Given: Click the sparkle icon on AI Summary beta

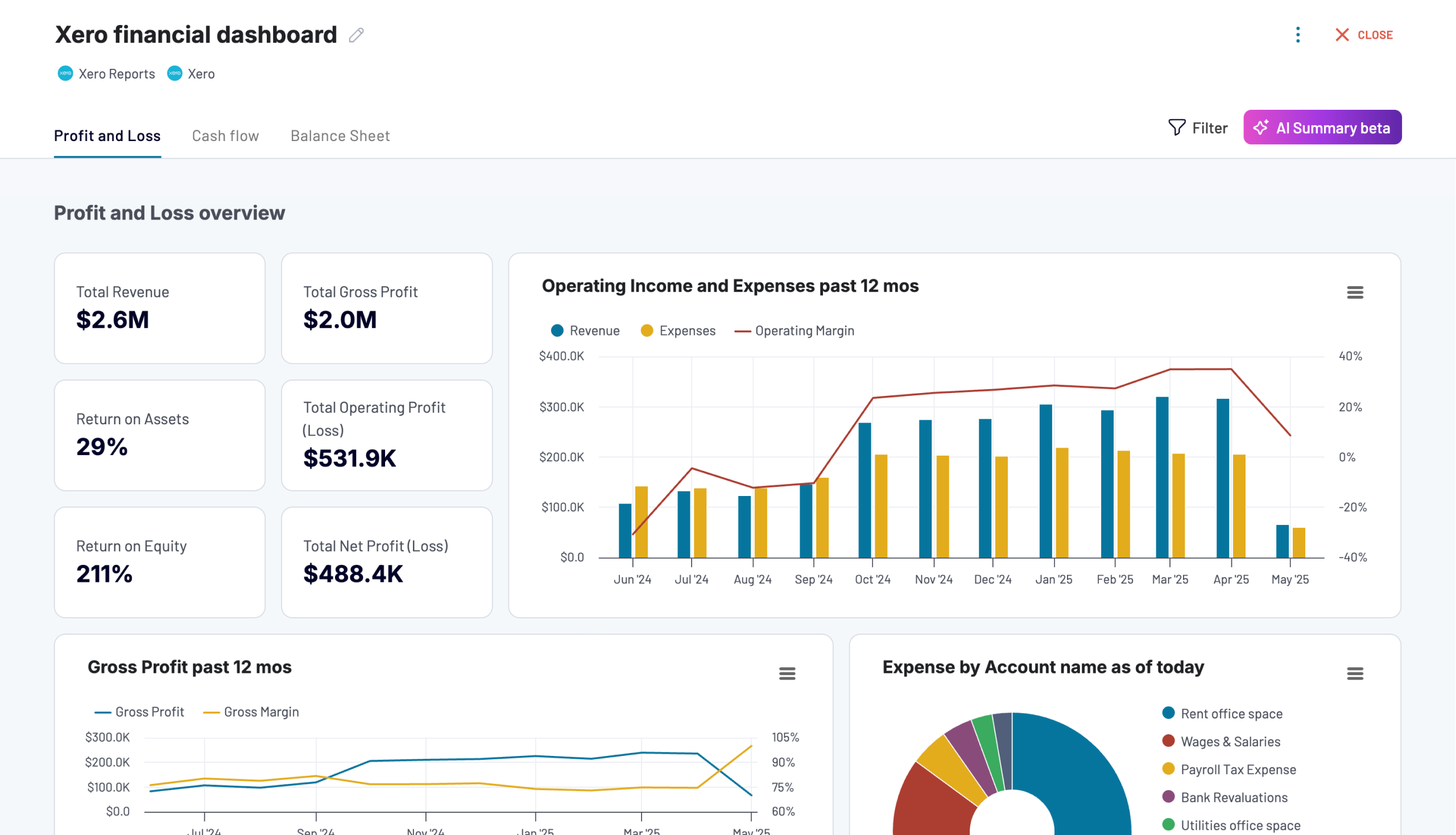Looking at the screenshot, I should 1261,129.
